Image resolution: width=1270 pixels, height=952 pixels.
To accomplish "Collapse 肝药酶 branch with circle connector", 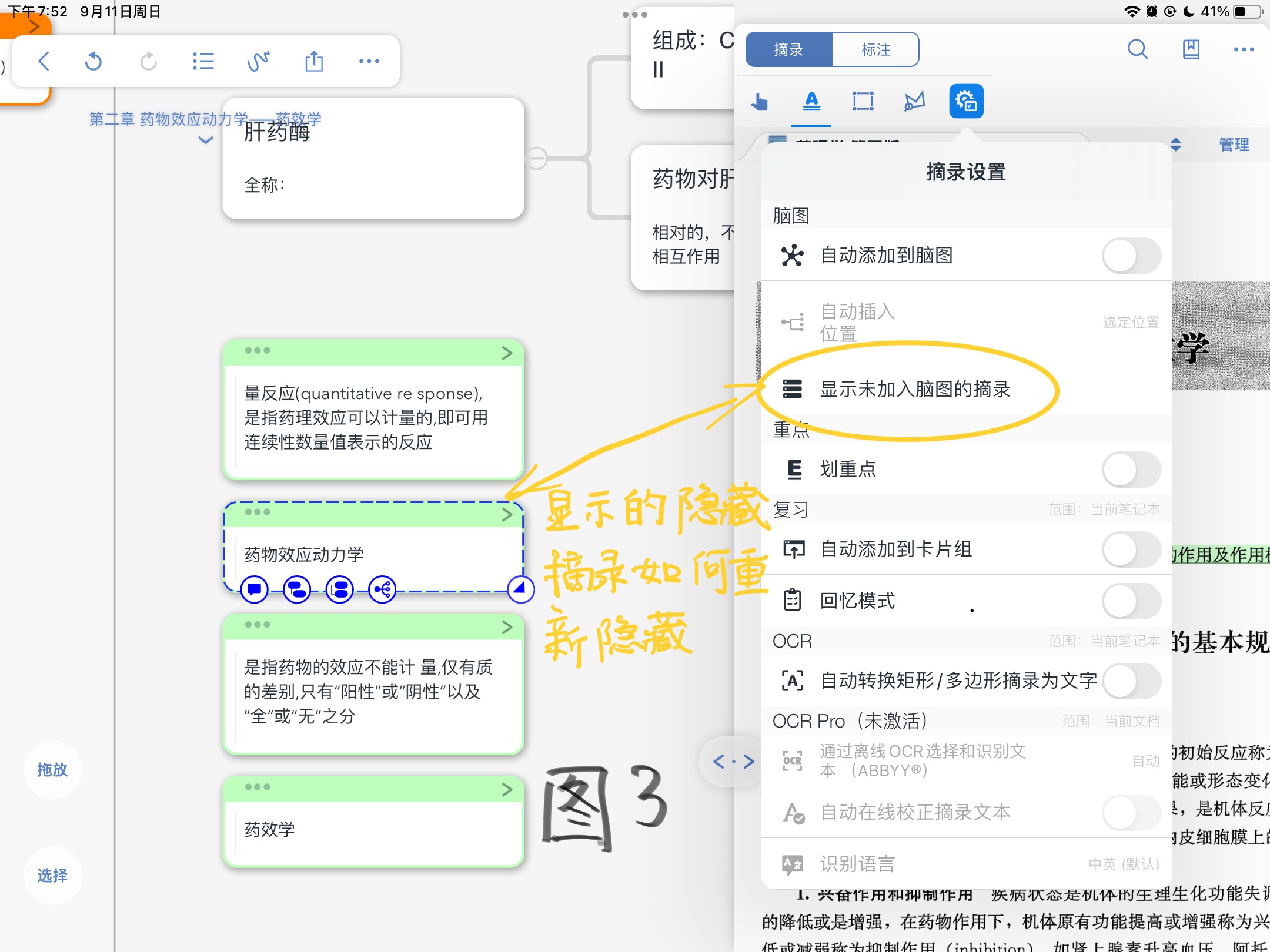I will 536,158.
